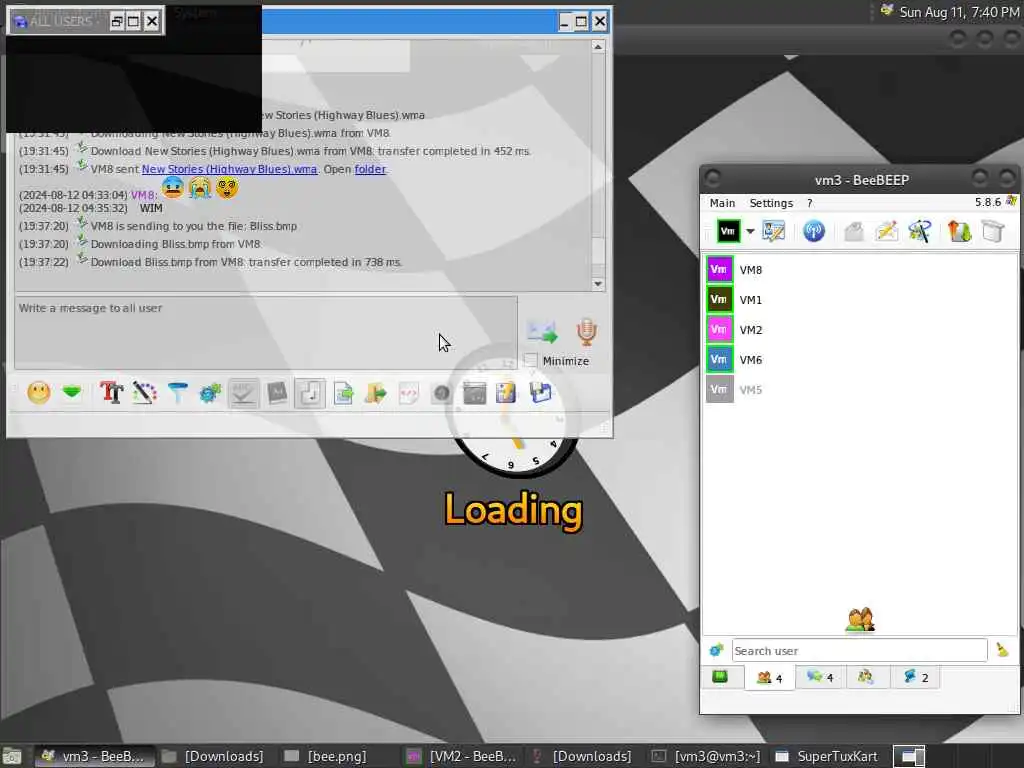The width and height of the screenshot is (1024, 768).
Task: Click the 'VM8:' sender name in chat
Action: 144,195
